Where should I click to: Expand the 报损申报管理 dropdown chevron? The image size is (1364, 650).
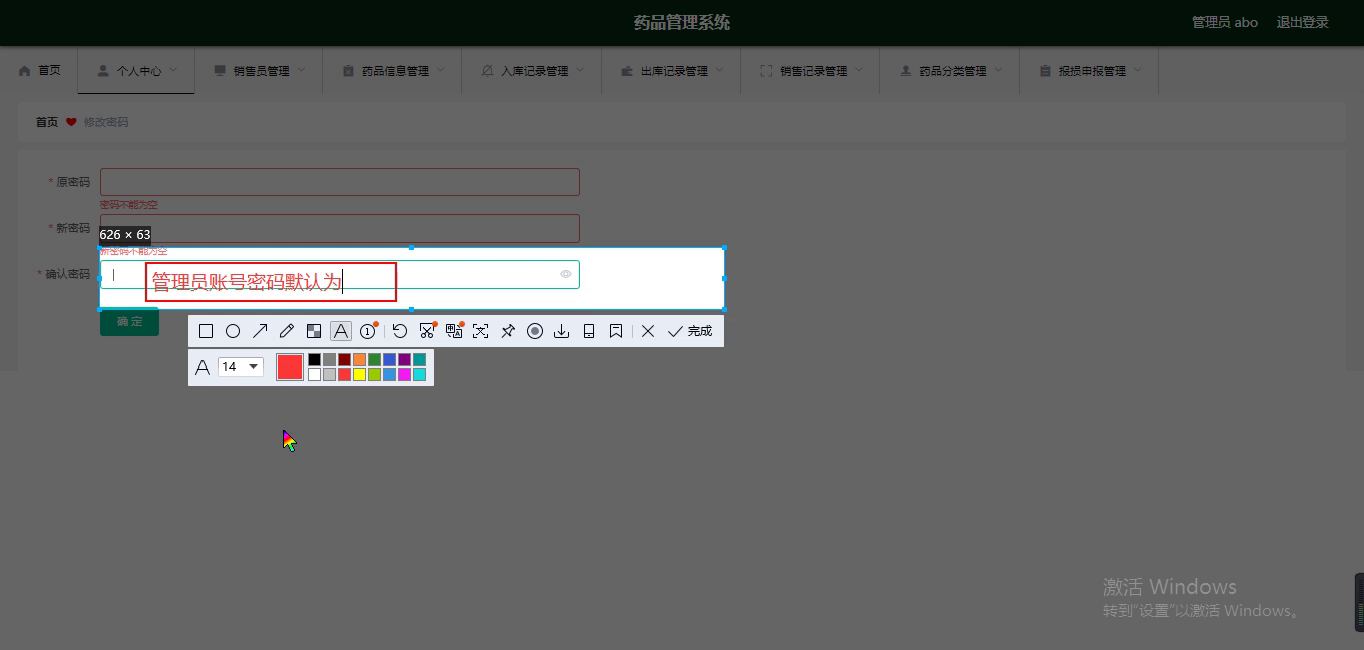click(1139, 70)
